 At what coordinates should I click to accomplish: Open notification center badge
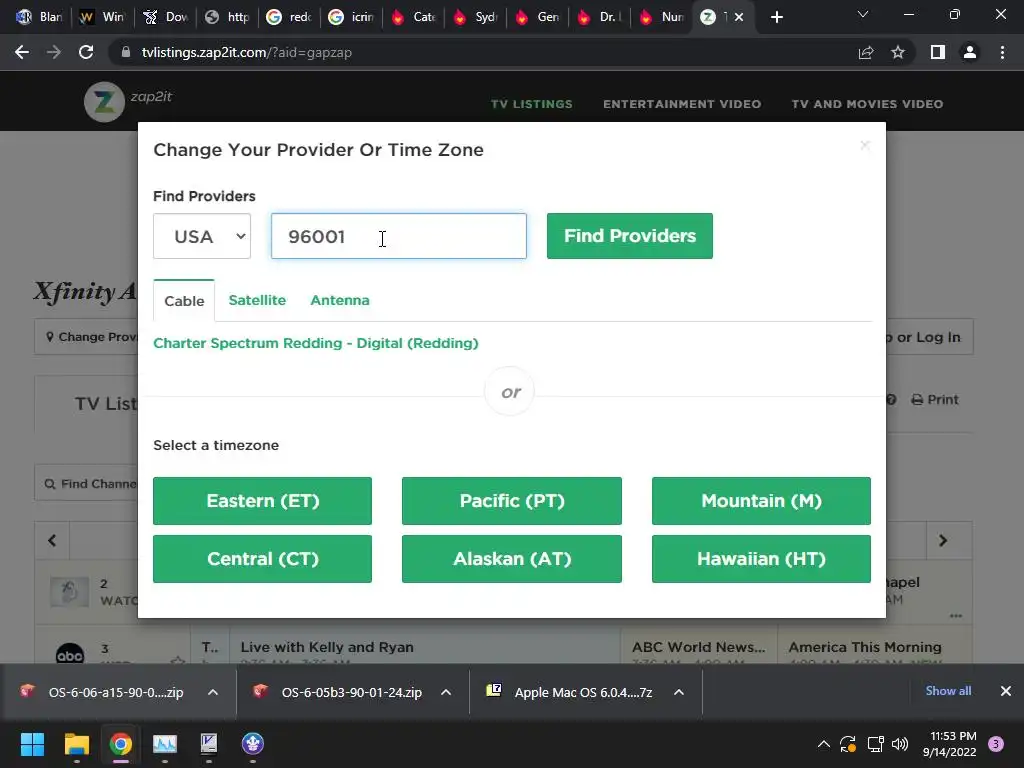click(x=996, y=744)
